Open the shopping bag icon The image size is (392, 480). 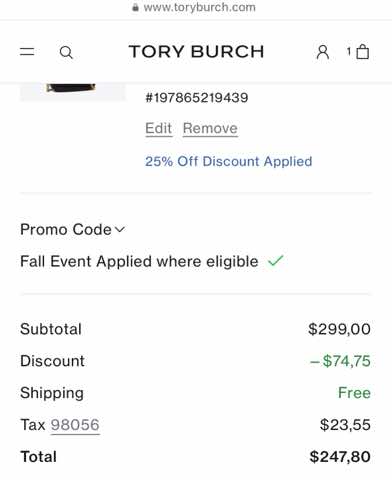[363, 52]
